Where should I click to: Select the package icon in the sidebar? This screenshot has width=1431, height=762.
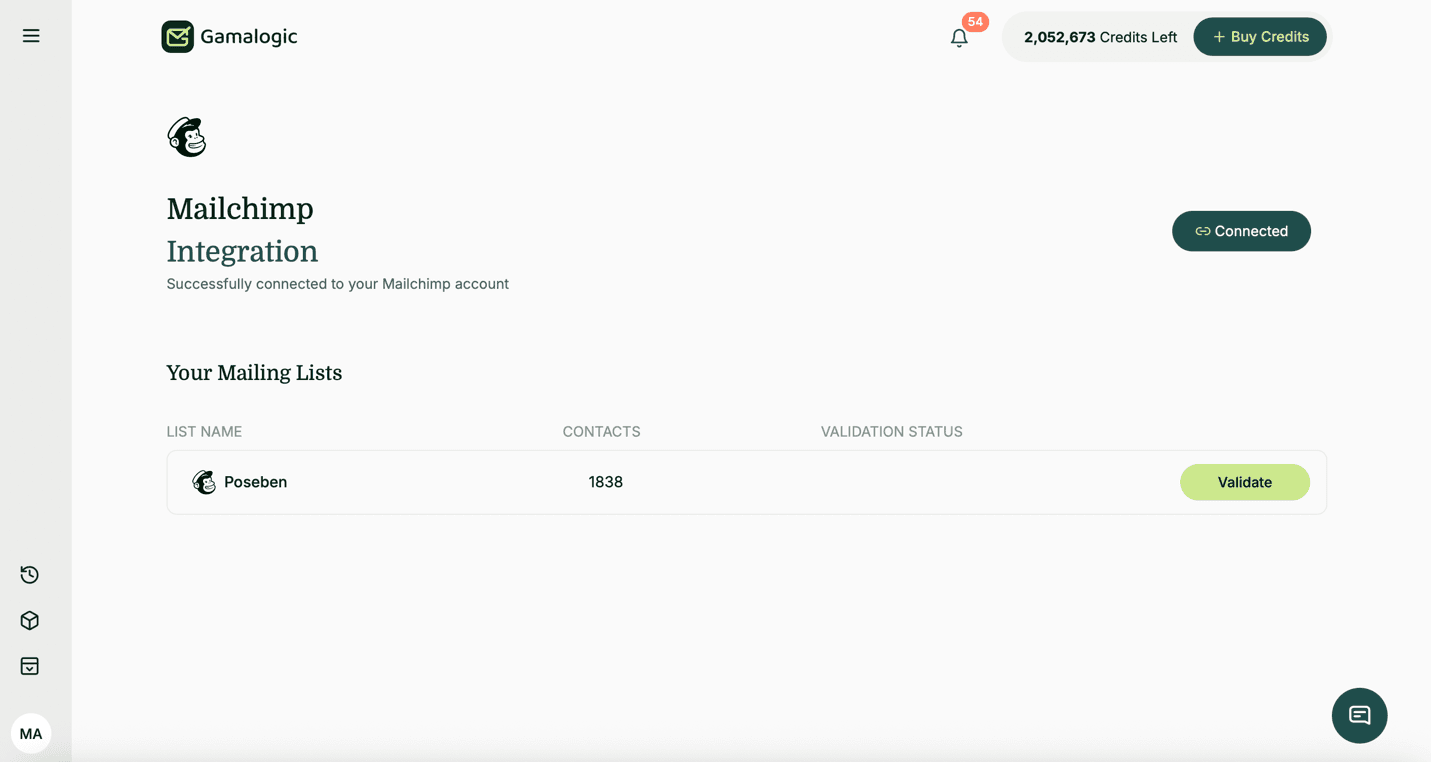[x=29, y=620]
